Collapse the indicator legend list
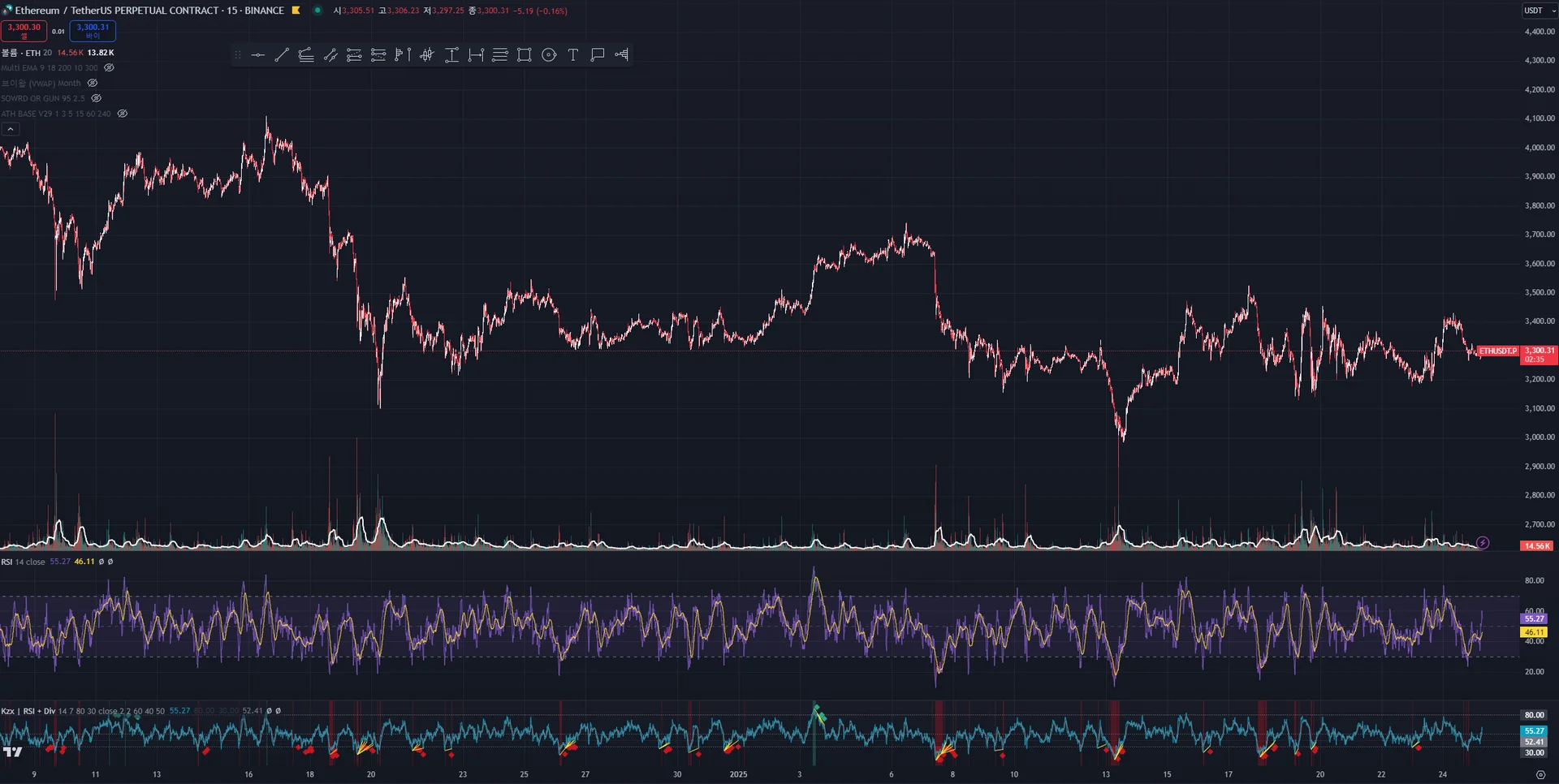This screenshot has width=1559, height=784. point(10,130)
